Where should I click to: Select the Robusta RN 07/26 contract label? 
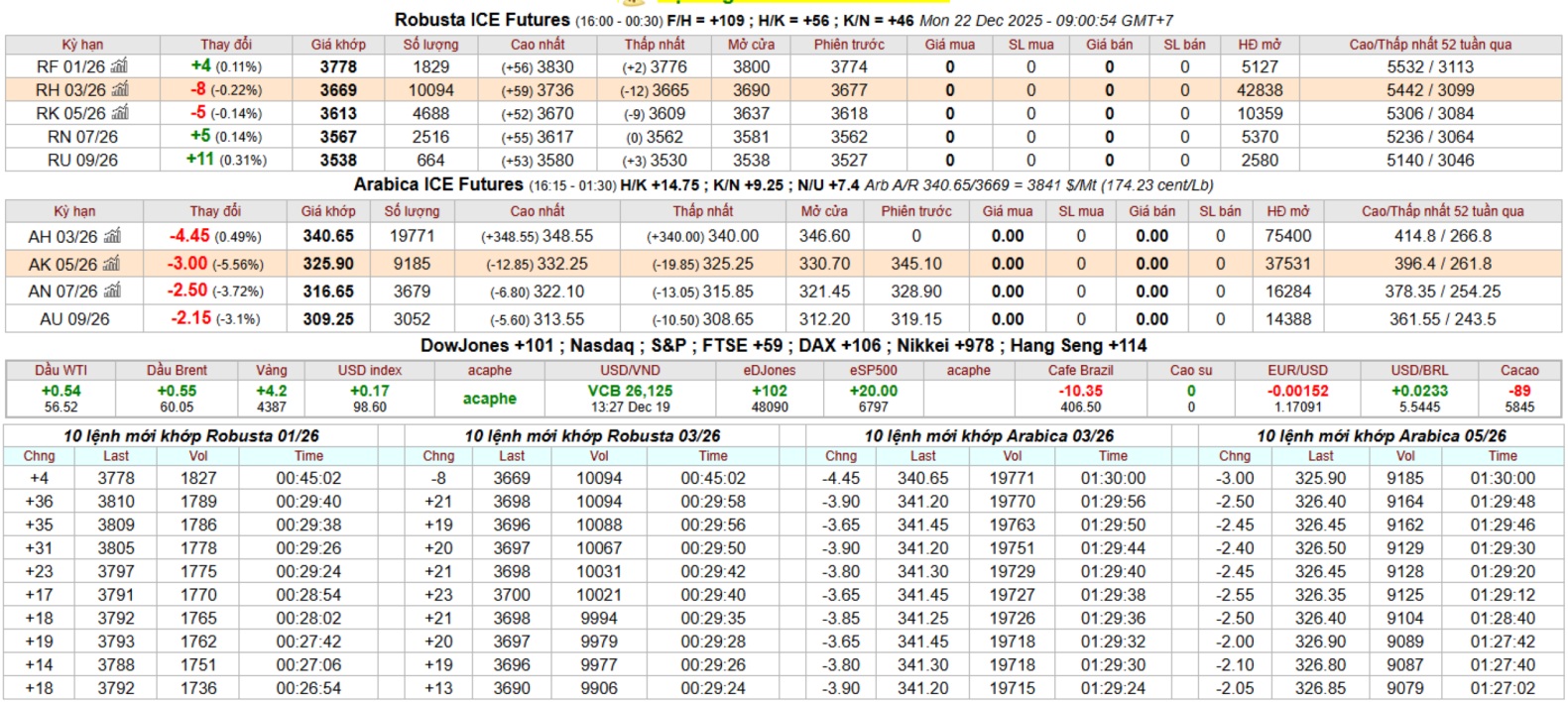point(81,137)
